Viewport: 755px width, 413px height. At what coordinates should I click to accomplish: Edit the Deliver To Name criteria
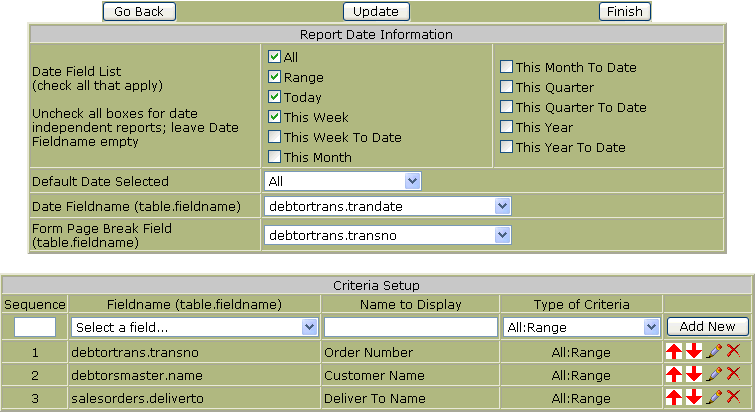pos(713,397)
